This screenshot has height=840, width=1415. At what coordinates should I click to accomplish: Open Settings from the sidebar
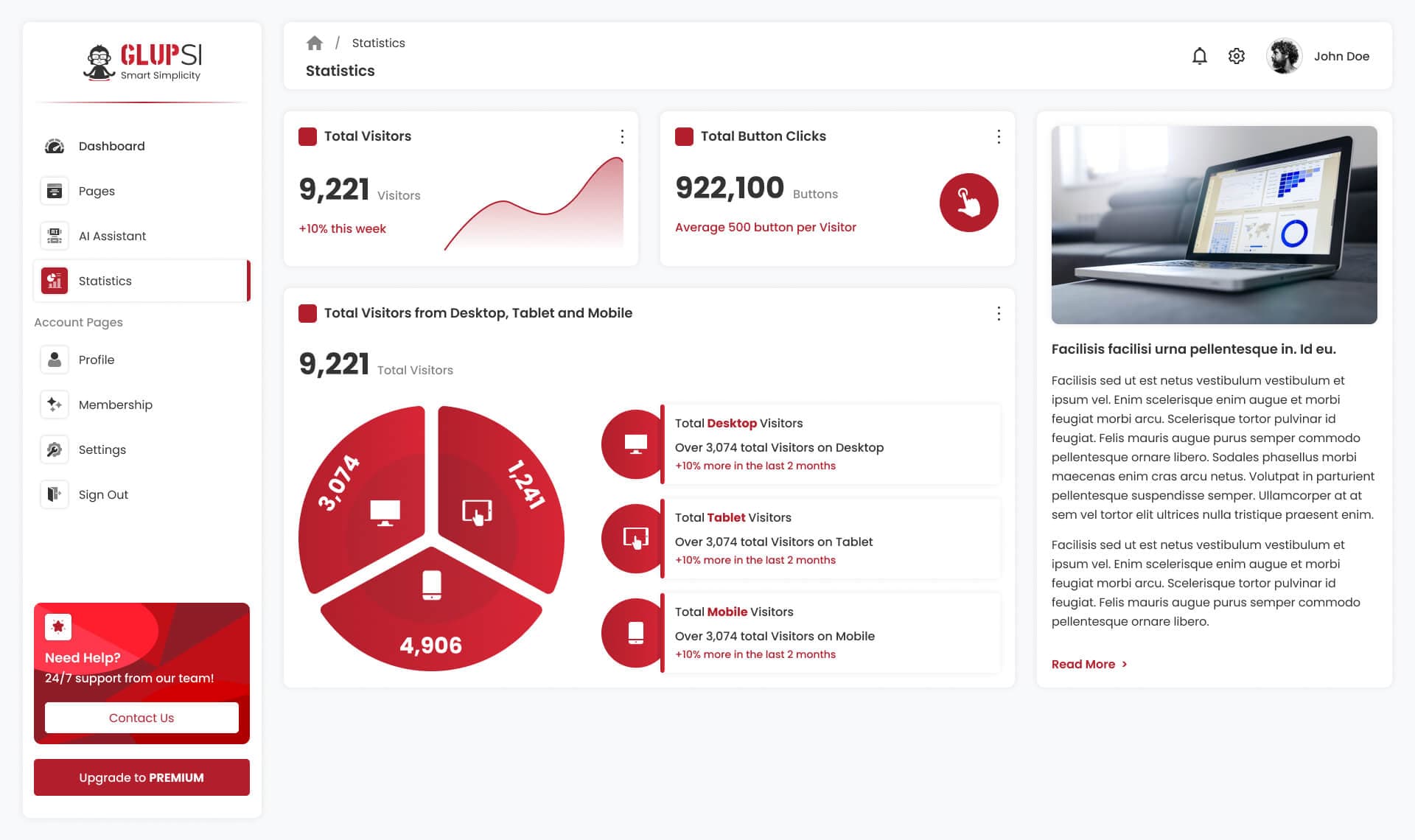click(x=102, y=449)
